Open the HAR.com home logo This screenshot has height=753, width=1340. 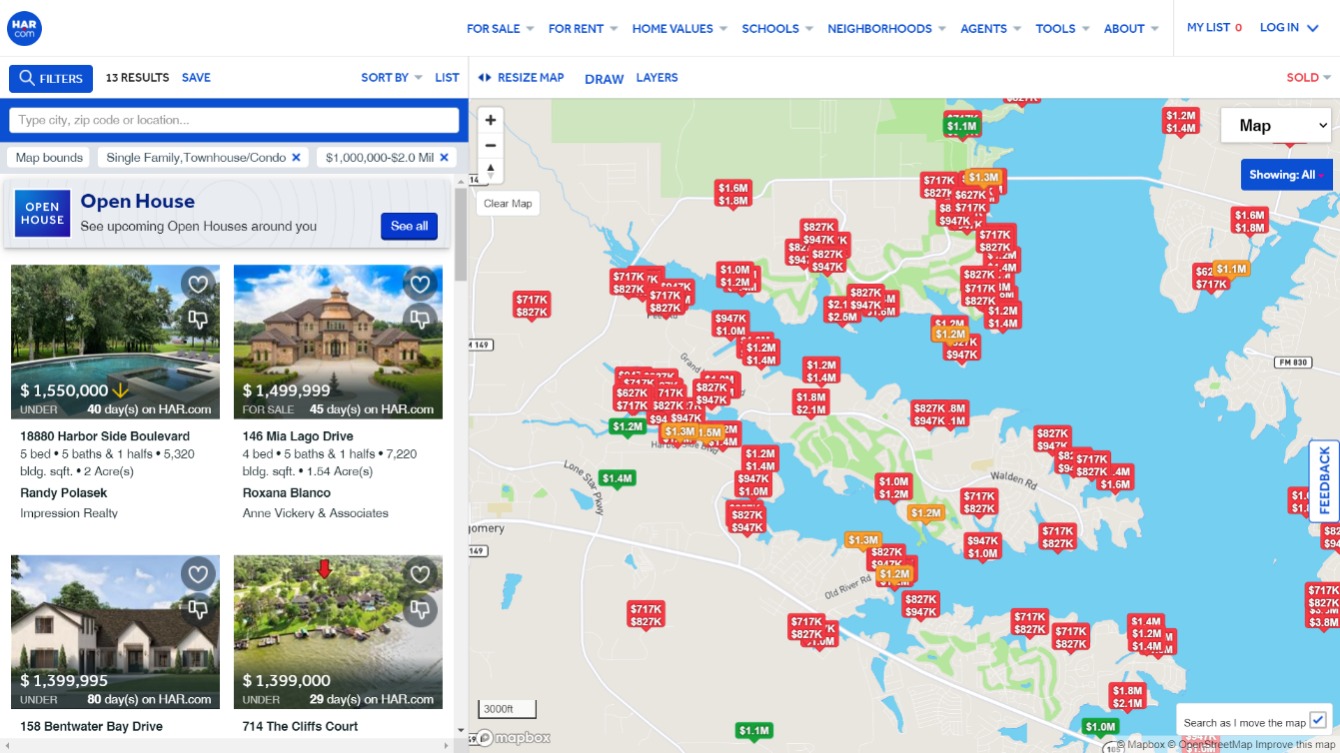tap(24, 28)
